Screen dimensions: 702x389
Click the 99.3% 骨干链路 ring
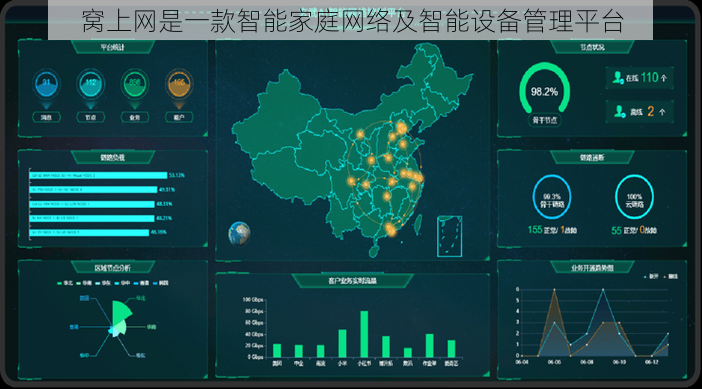coord(552,197)
